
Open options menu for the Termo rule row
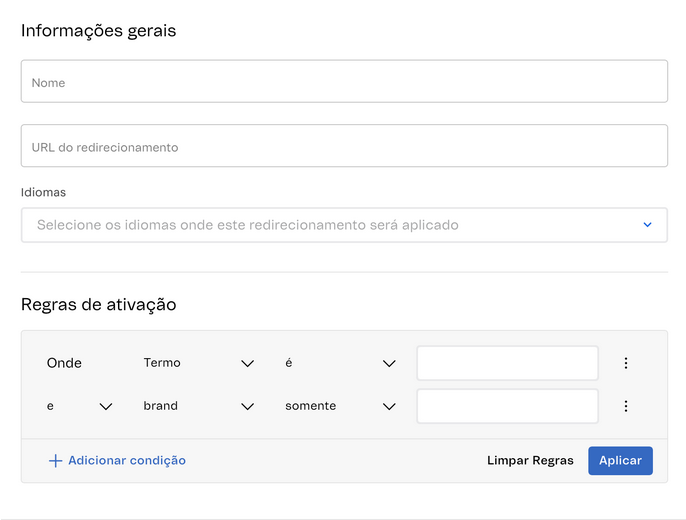point(626,363)
